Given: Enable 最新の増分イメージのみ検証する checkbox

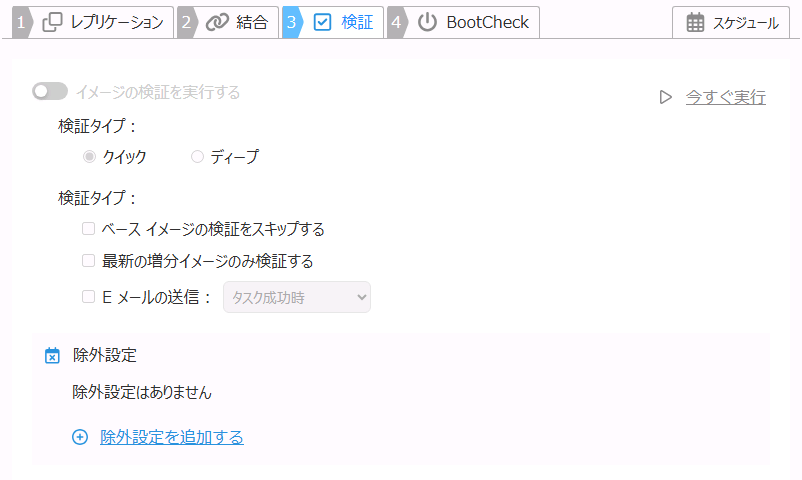Looking at the screenshot, I should (x=89, y=261).
